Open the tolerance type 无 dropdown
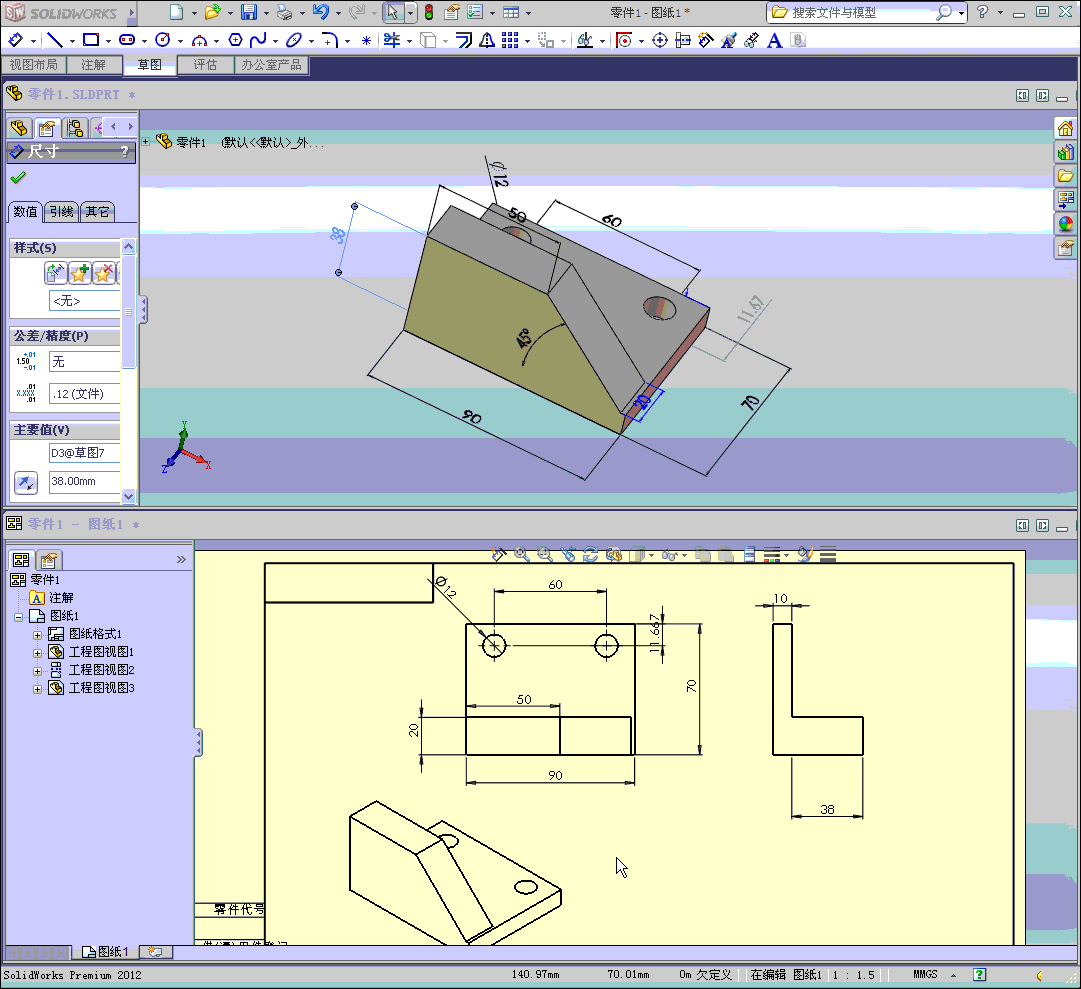Viewport: 1081px width, 989px height. 84,361
